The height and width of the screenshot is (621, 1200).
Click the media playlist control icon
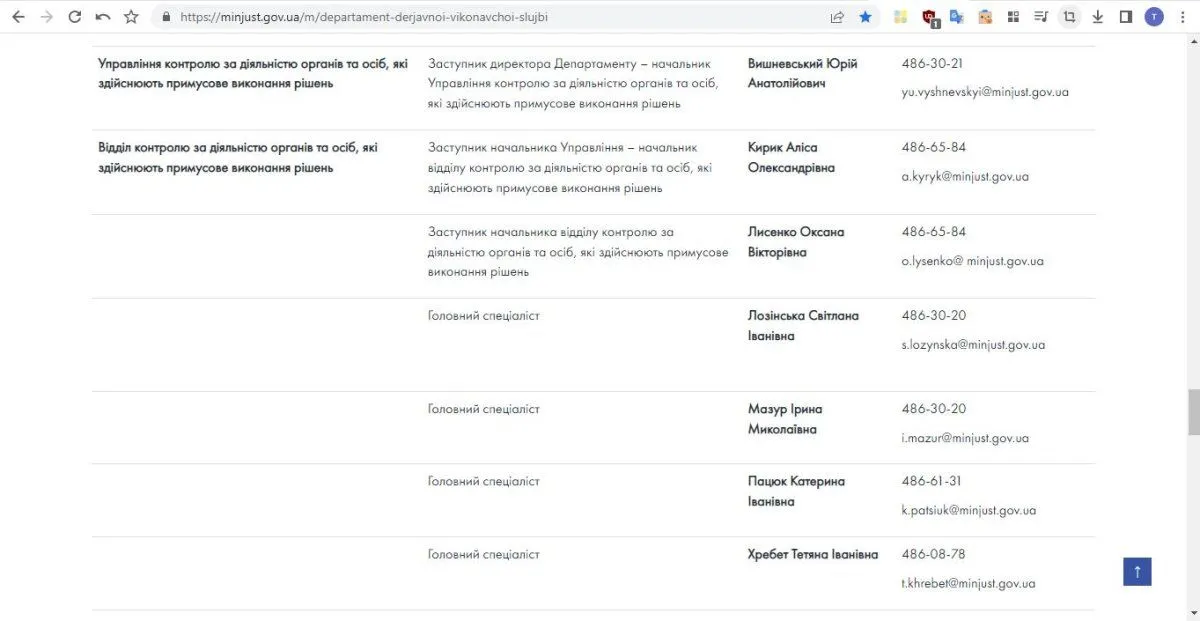point(1041,17)
